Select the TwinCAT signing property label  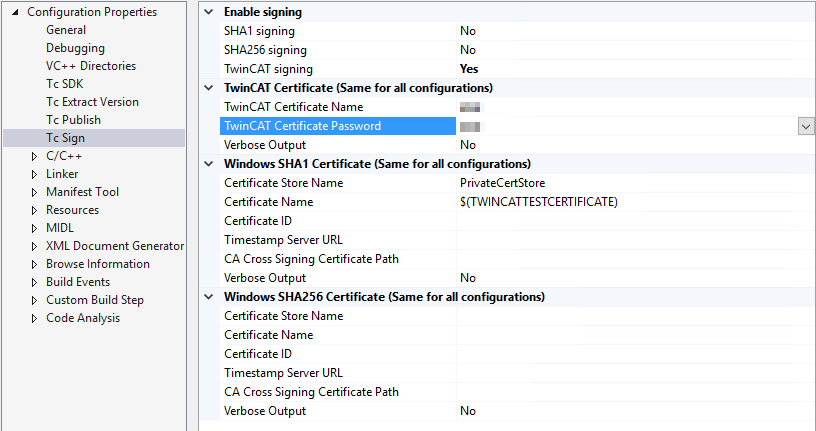point(268,69)
